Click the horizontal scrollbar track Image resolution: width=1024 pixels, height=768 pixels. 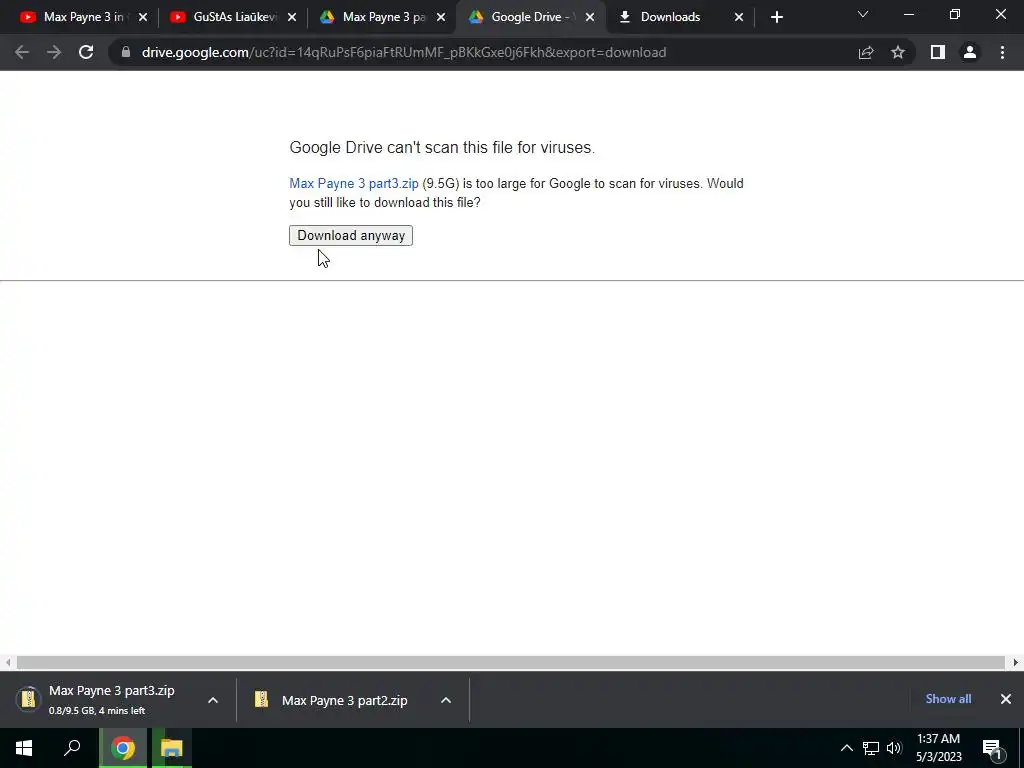(510, 662)
